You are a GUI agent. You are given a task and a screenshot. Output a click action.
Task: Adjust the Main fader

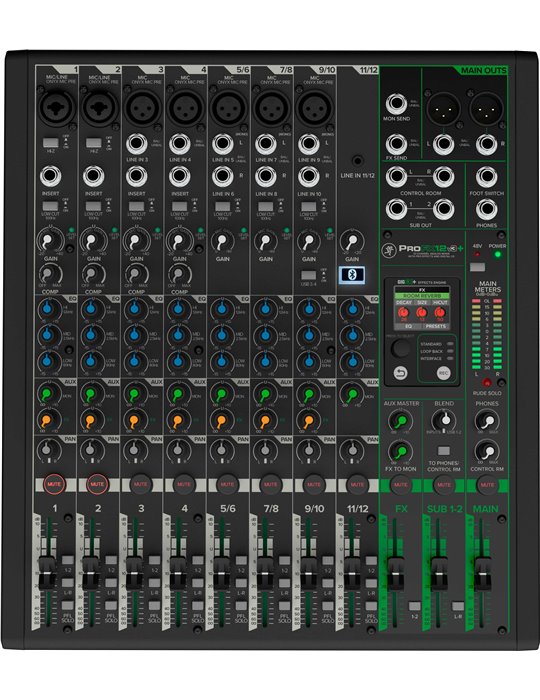point(482,572)
